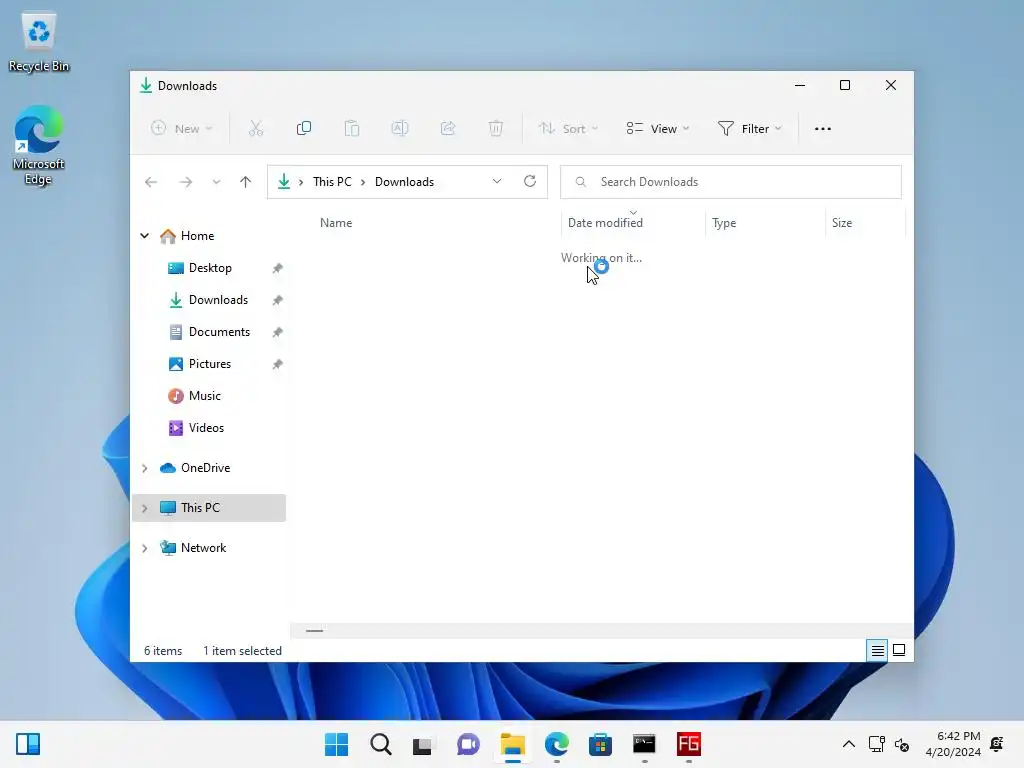Expand the Network tree node
Screen dimensions: 1024x768
145,549
